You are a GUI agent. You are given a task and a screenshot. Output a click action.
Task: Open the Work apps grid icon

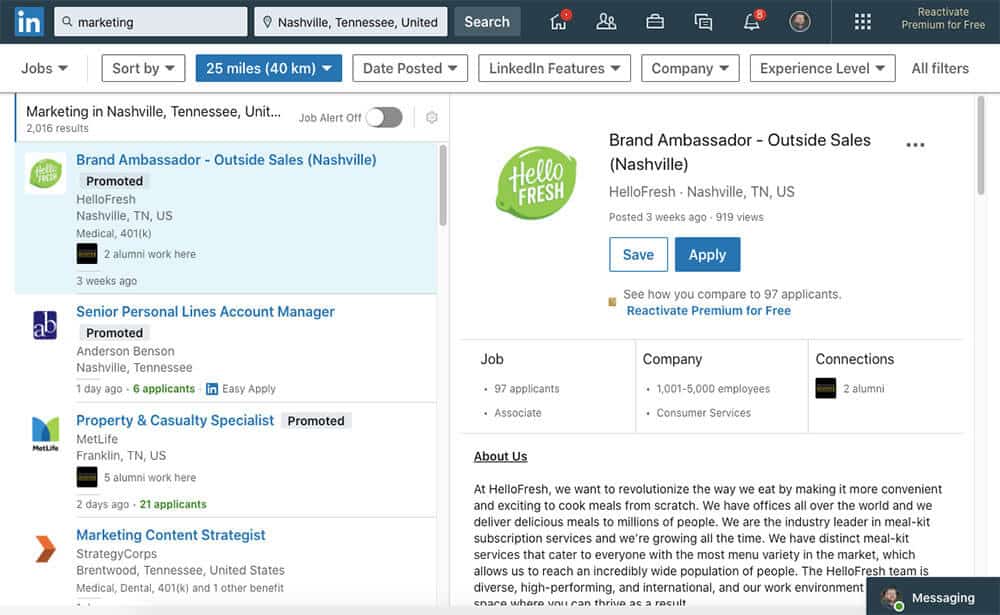coord(862,22)
